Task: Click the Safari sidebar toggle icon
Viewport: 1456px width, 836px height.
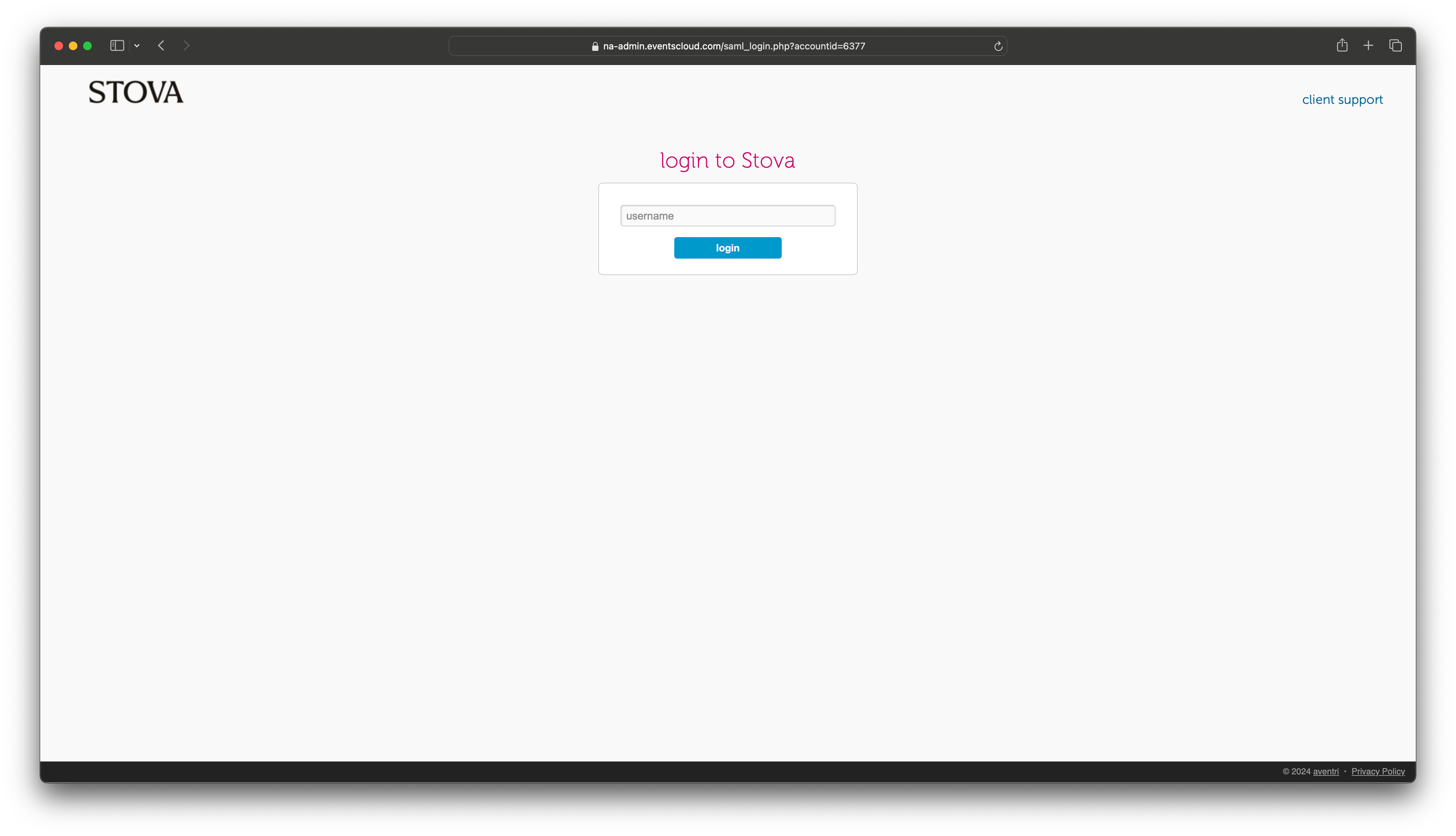Action: point(117,45)
